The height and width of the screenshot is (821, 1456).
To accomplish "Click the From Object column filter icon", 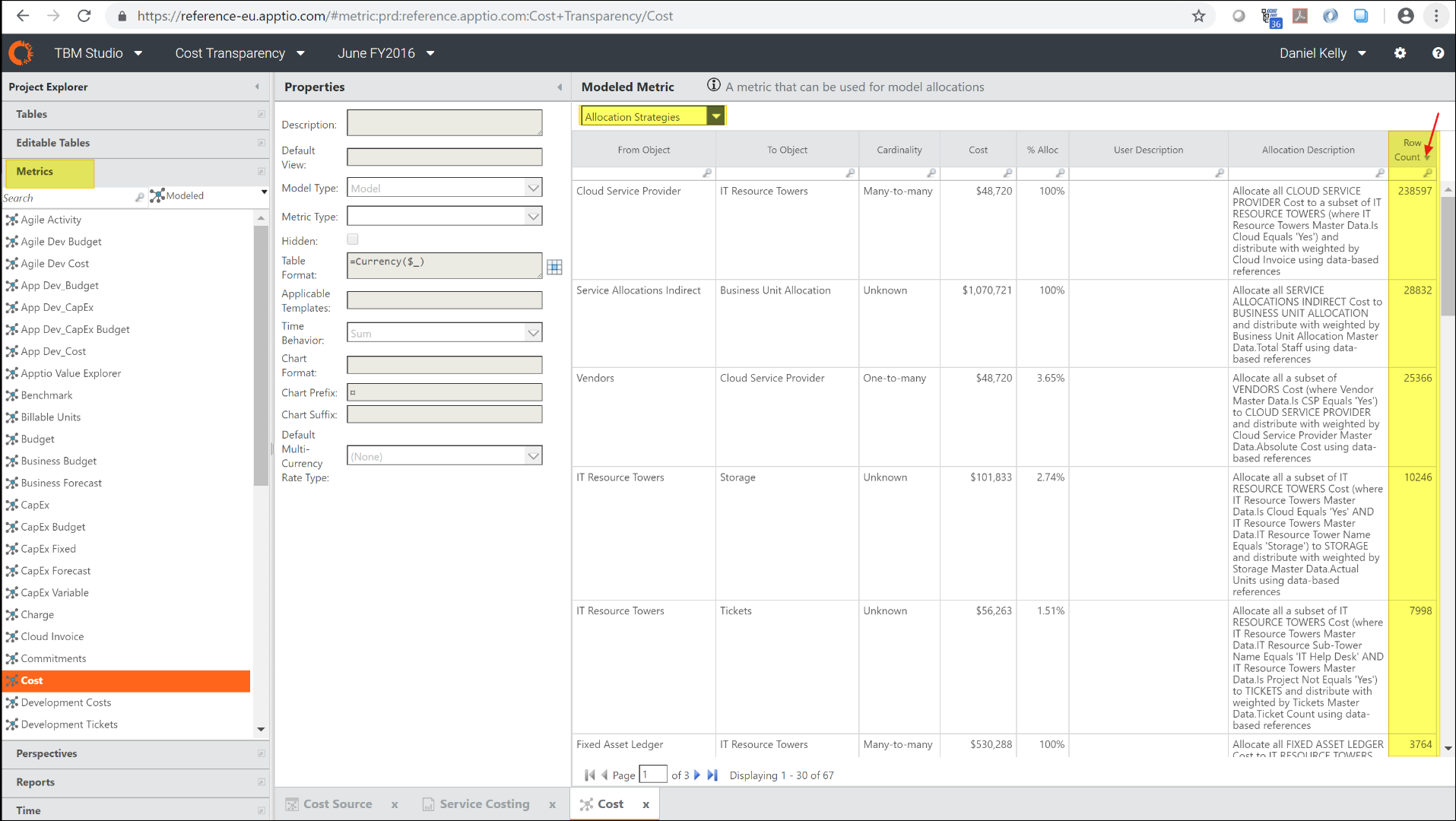I will click(x=707, y=173).
